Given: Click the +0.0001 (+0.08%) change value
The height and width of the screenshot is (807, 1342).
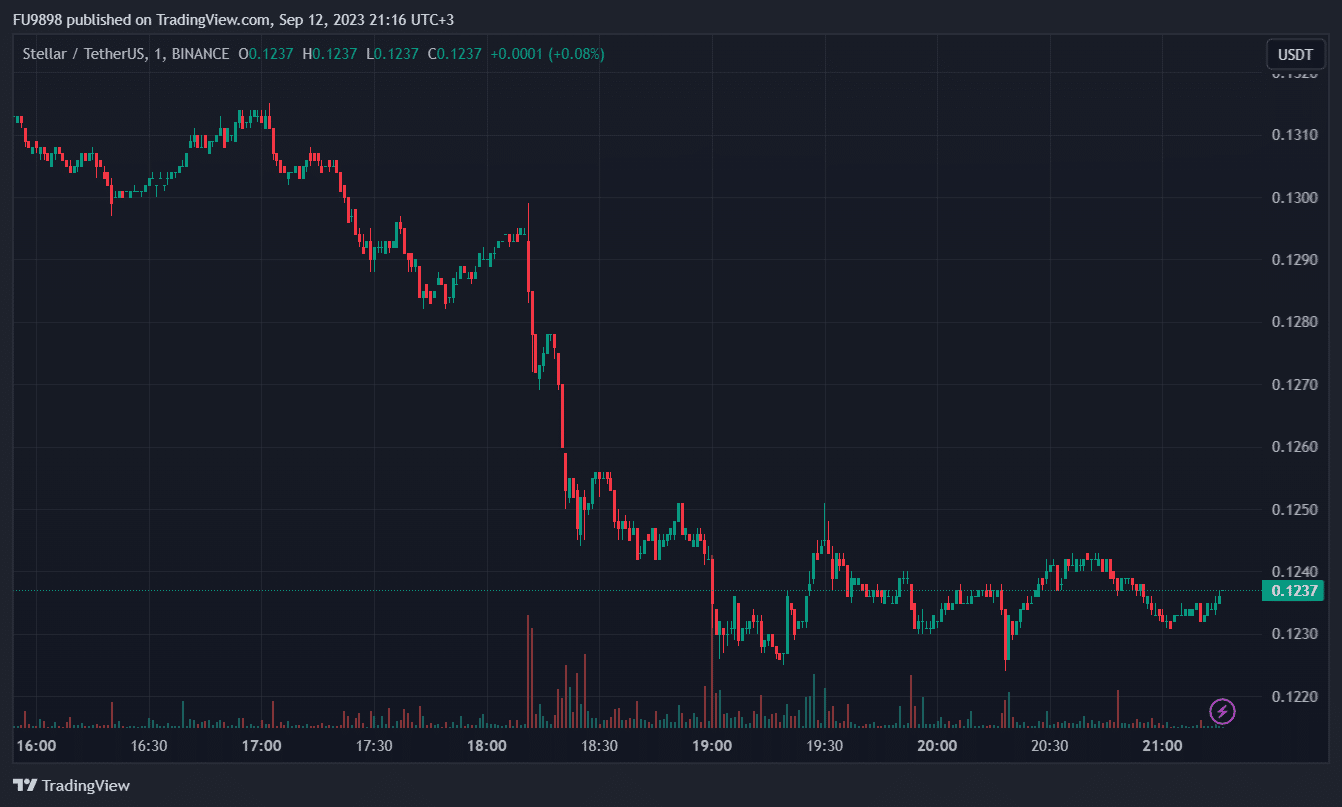Looking at the screenshot, I should tap(547, 54).
